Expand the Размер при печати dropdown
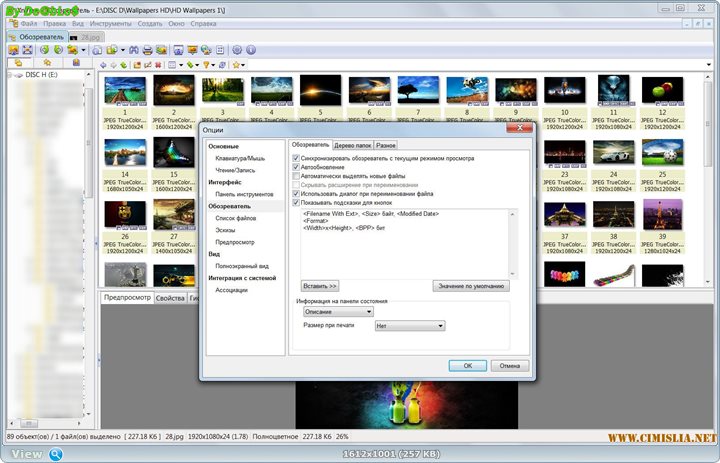Screen dimensions: 720x463 (x=409, y=325)
